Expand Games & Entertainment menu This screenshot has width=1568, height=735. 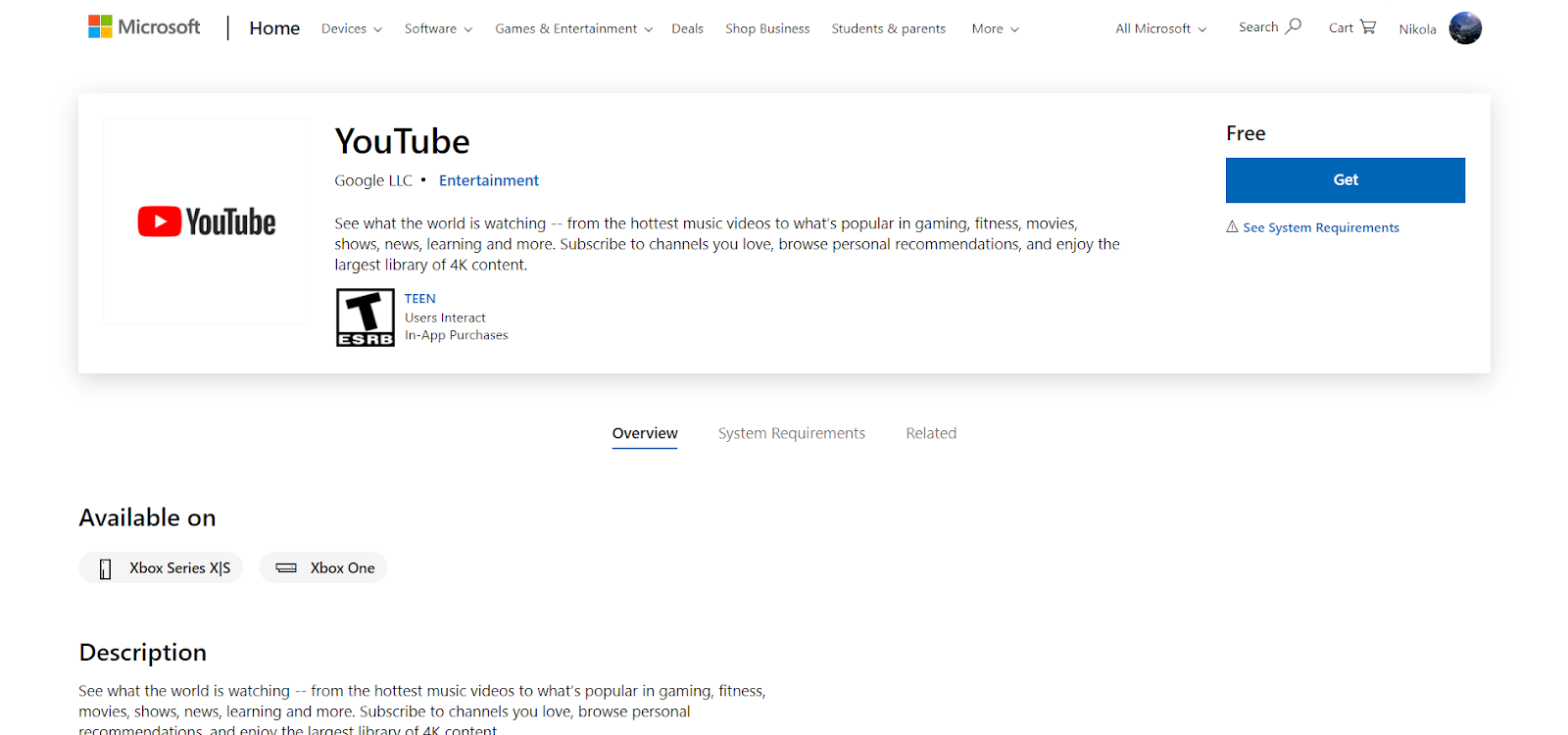click(x=573, y=28)
